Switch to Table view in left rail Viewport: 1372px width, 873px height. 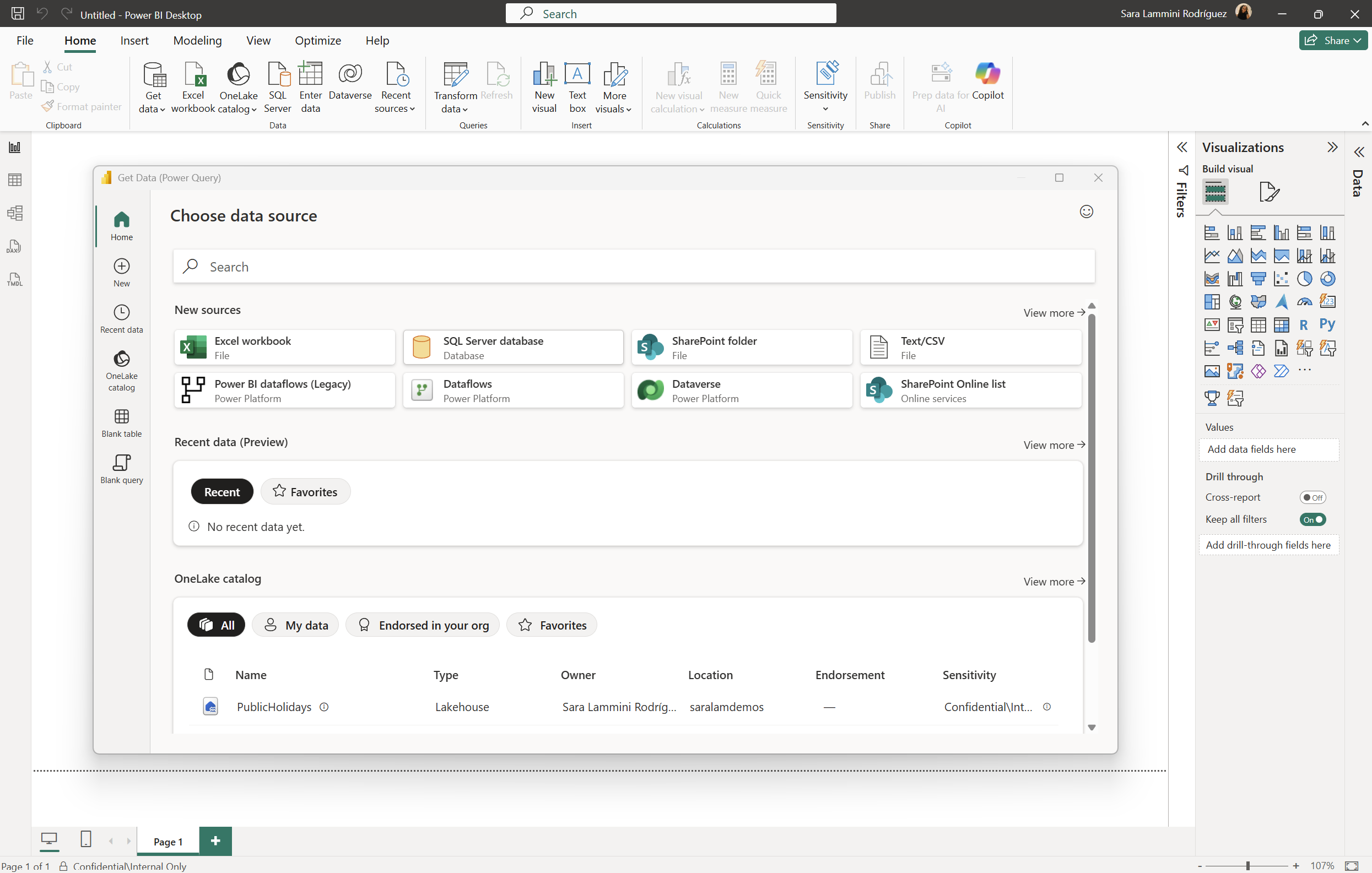tap(15, 180)
